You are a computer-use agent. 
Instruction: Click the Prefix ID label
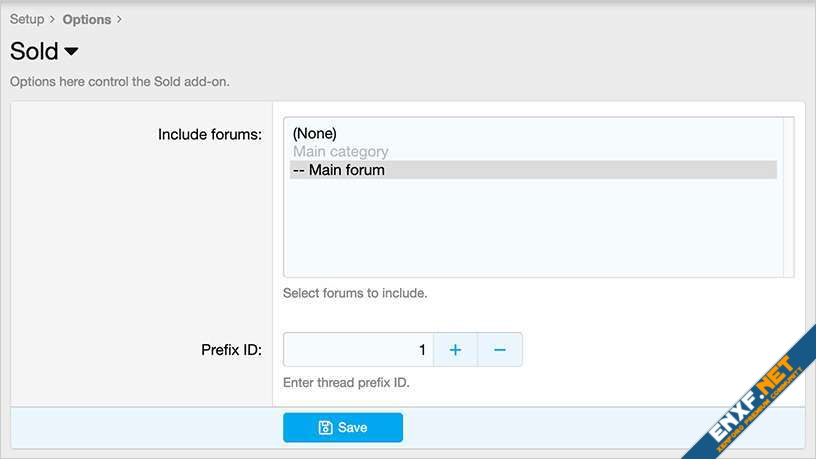(231, 350)
